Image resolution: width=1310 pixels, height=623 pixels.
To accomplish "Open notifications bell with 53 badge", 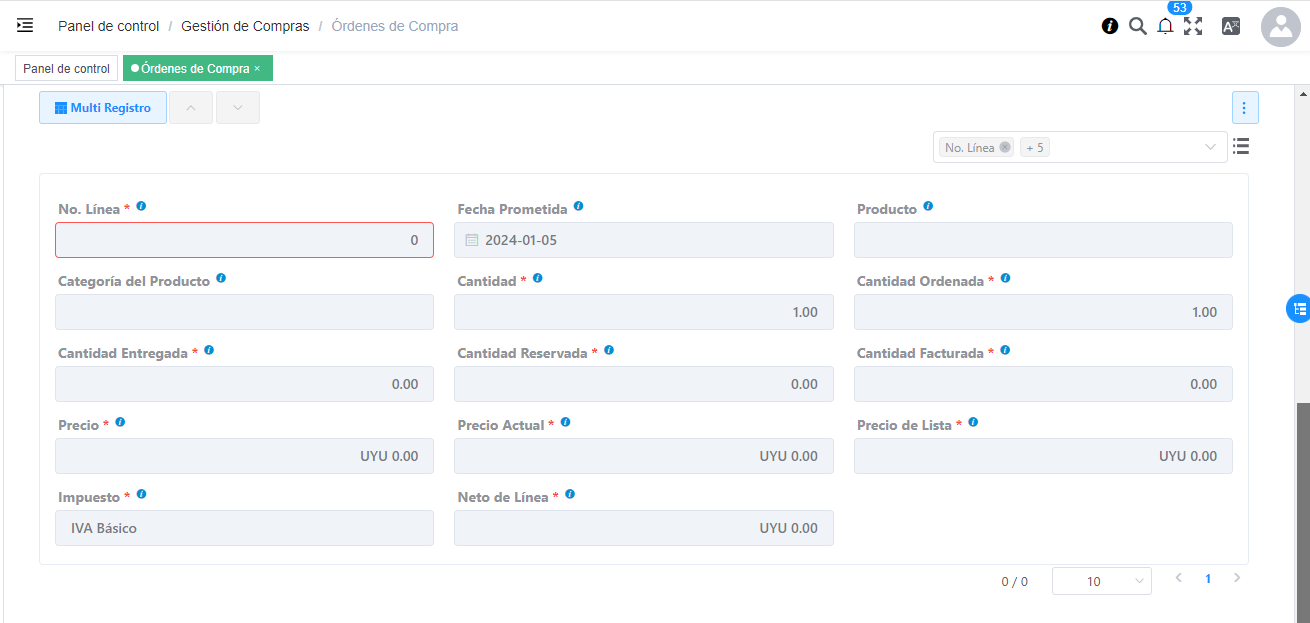I will point(1165,27).
